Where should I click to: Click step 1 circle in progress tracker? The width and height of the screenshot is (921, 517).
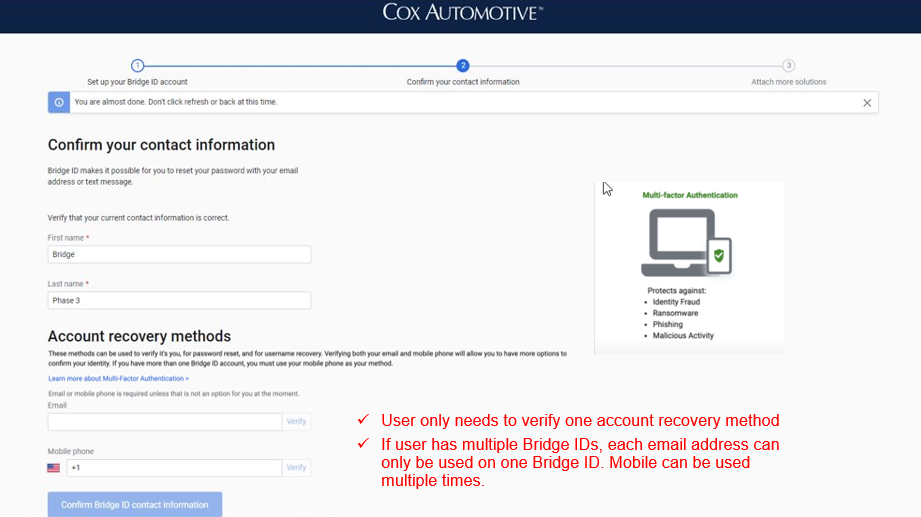pos(137,65)
